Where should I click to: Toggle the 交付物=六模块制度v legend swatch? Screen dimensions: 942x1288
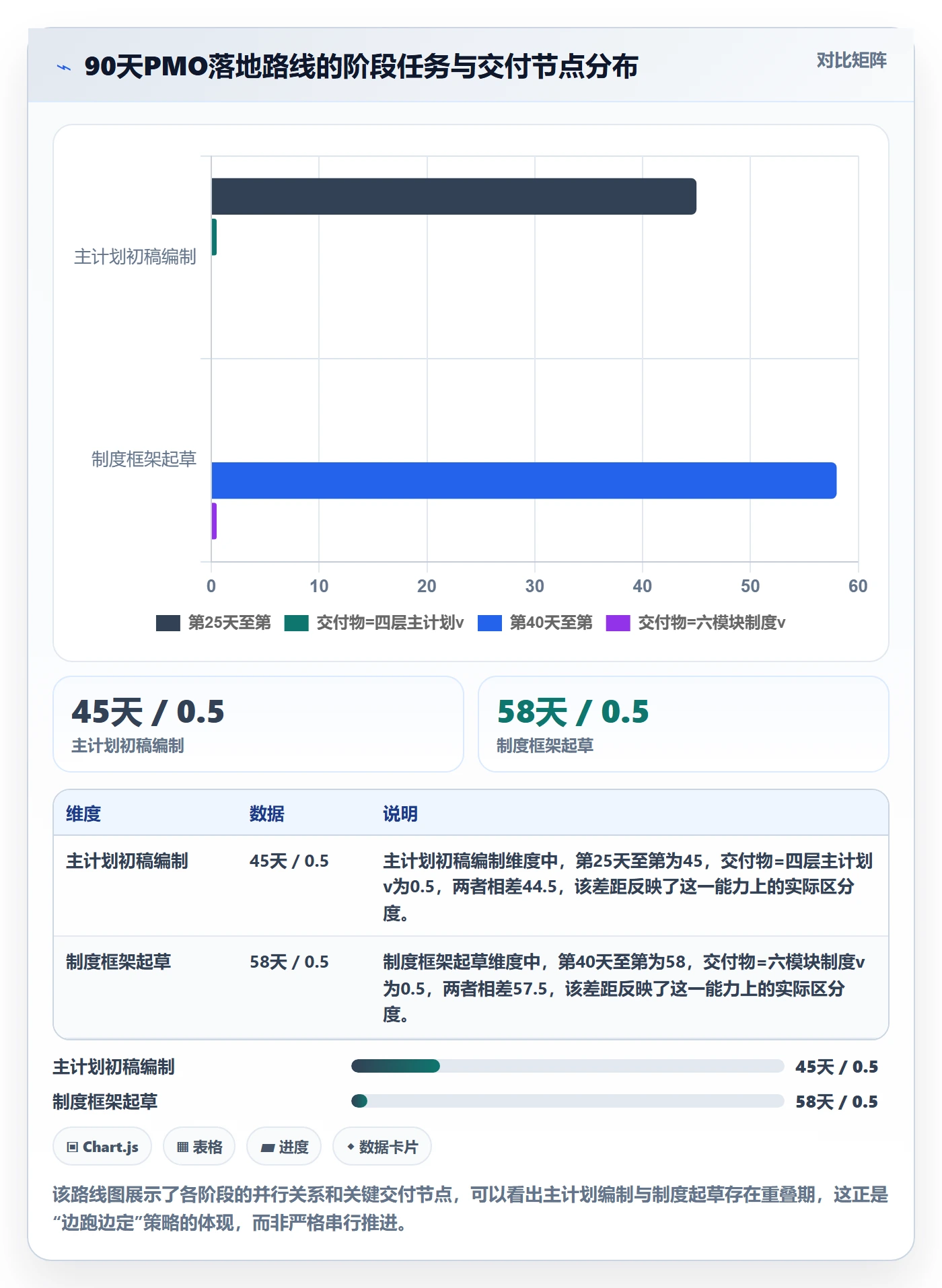coord(618,622)
